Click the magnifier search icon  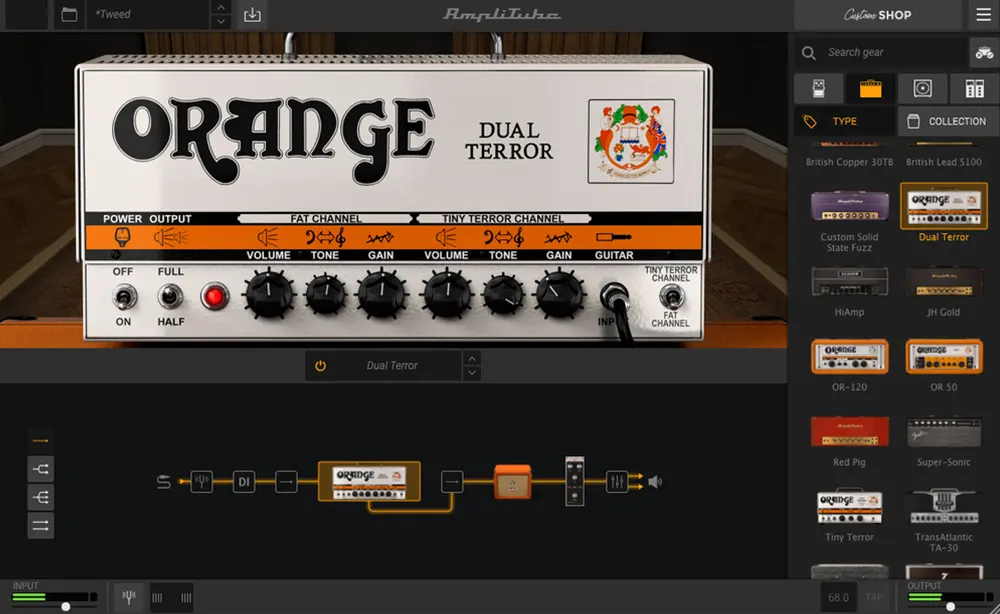click(x=809, y=53)
